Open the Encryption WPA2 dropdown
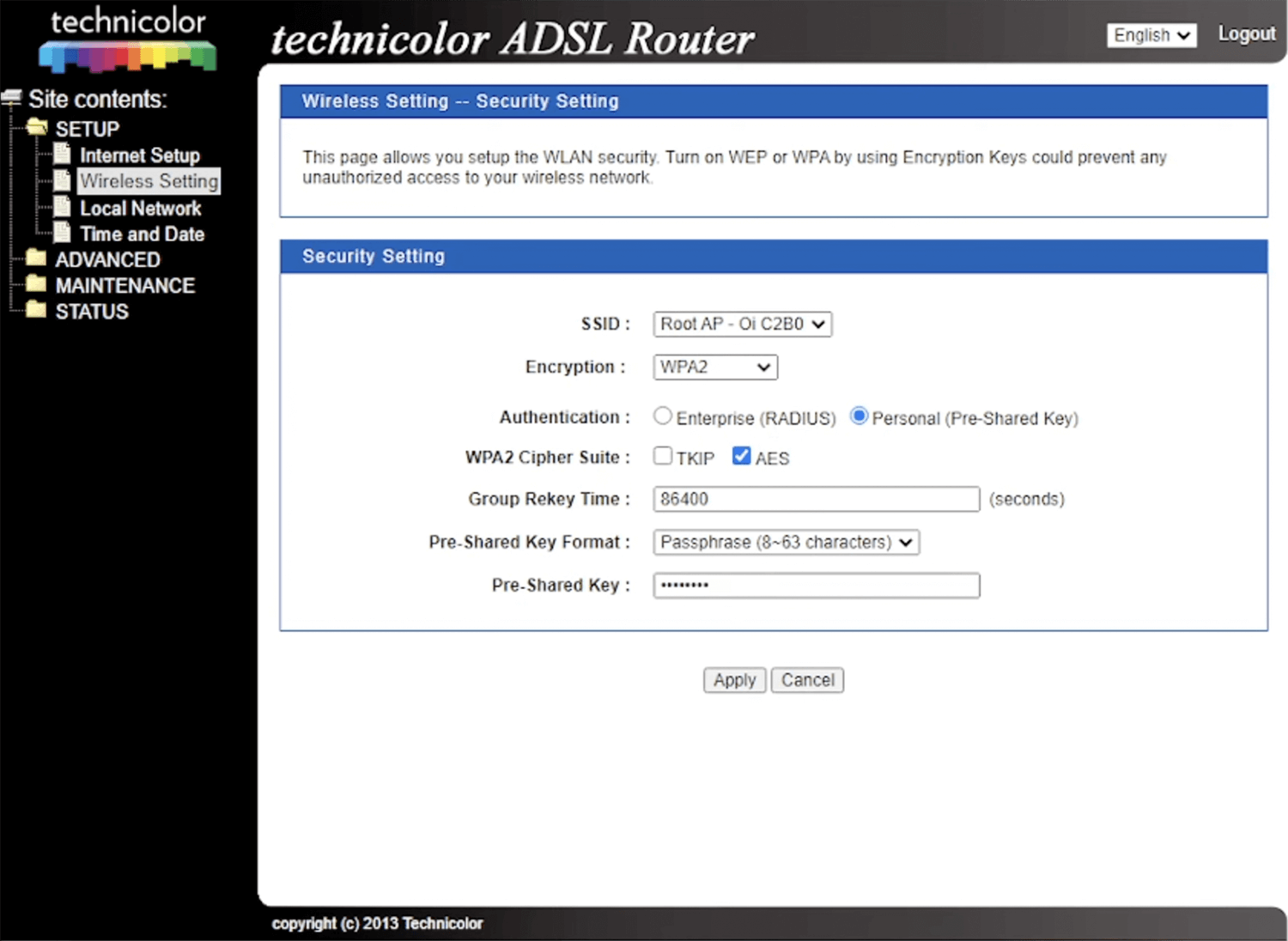The width and height of the screenshot is (1288, 941). (x=715, y=367)
